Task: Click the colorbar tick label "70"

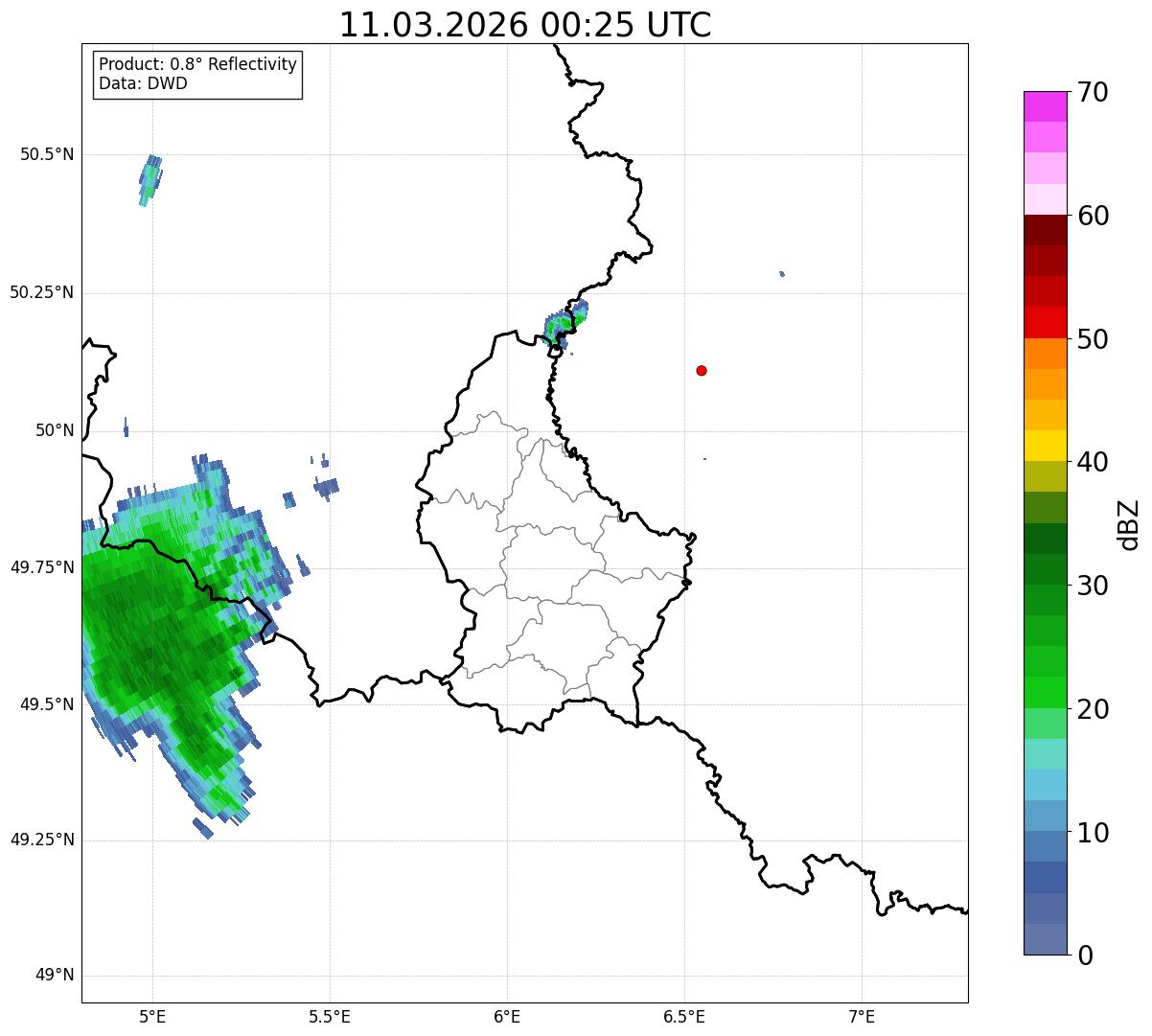Action: pyautogui.click(x=1094, y=92)
